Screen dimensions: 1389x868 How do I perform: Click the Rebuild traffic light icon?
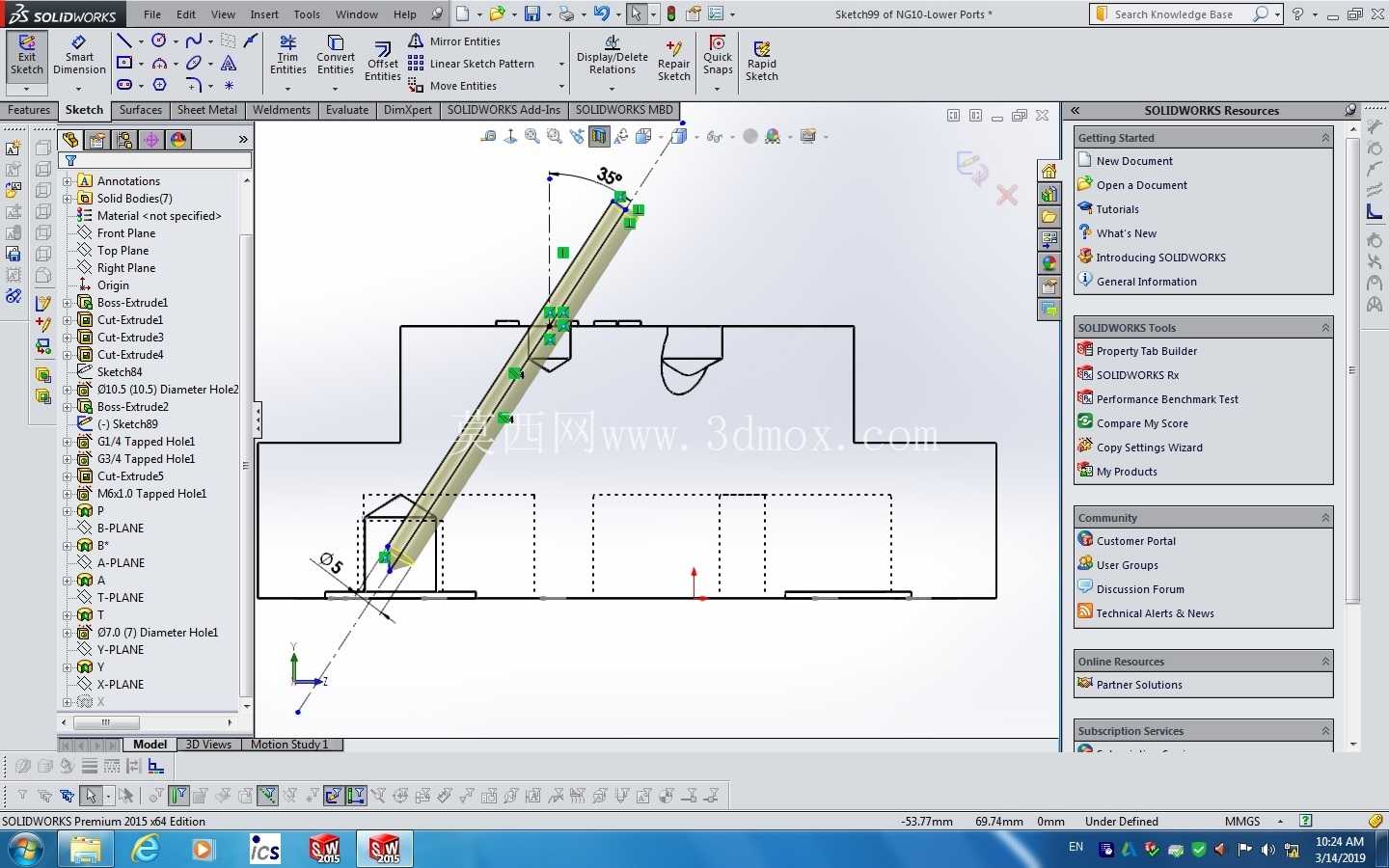(671, 14)
